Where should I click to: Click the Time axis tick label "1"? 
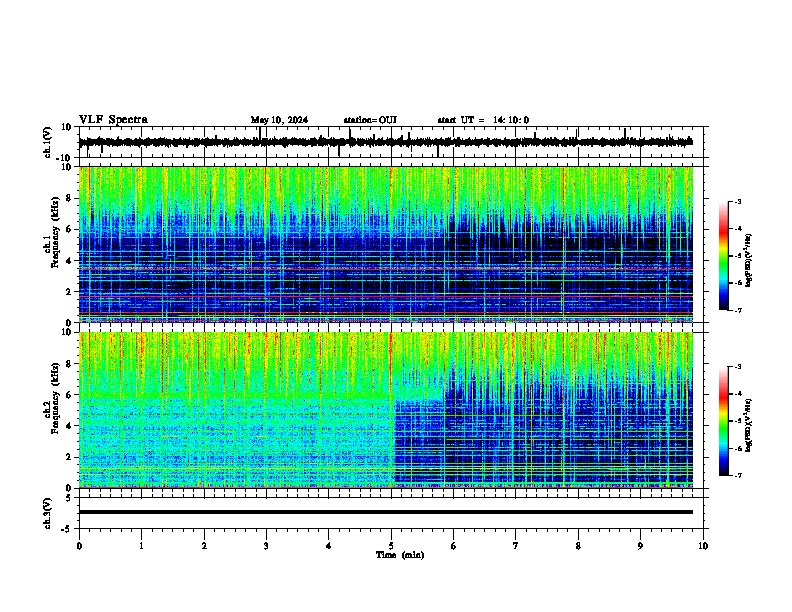coord(141,546)
